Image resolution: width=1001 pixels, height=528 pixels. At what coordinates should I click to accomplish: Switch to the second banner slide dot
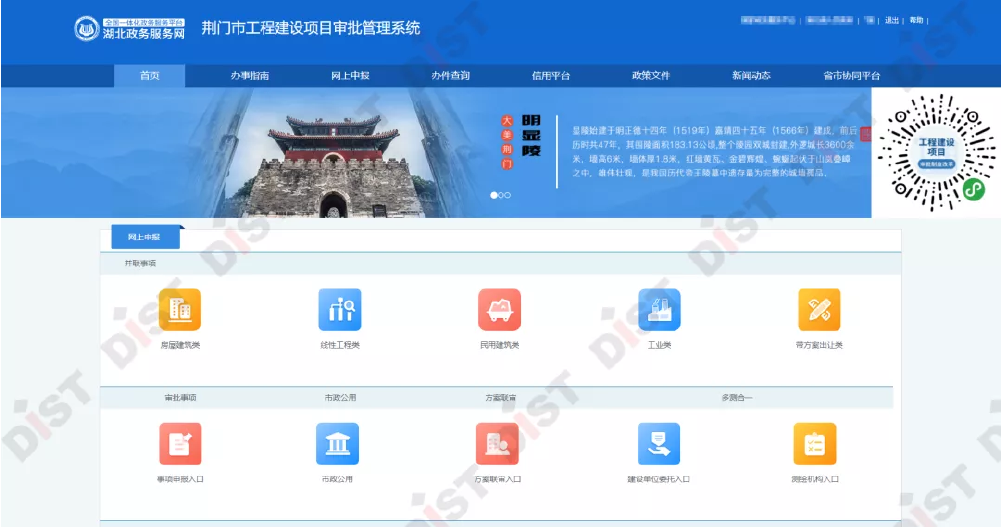(x=501, y=195)
